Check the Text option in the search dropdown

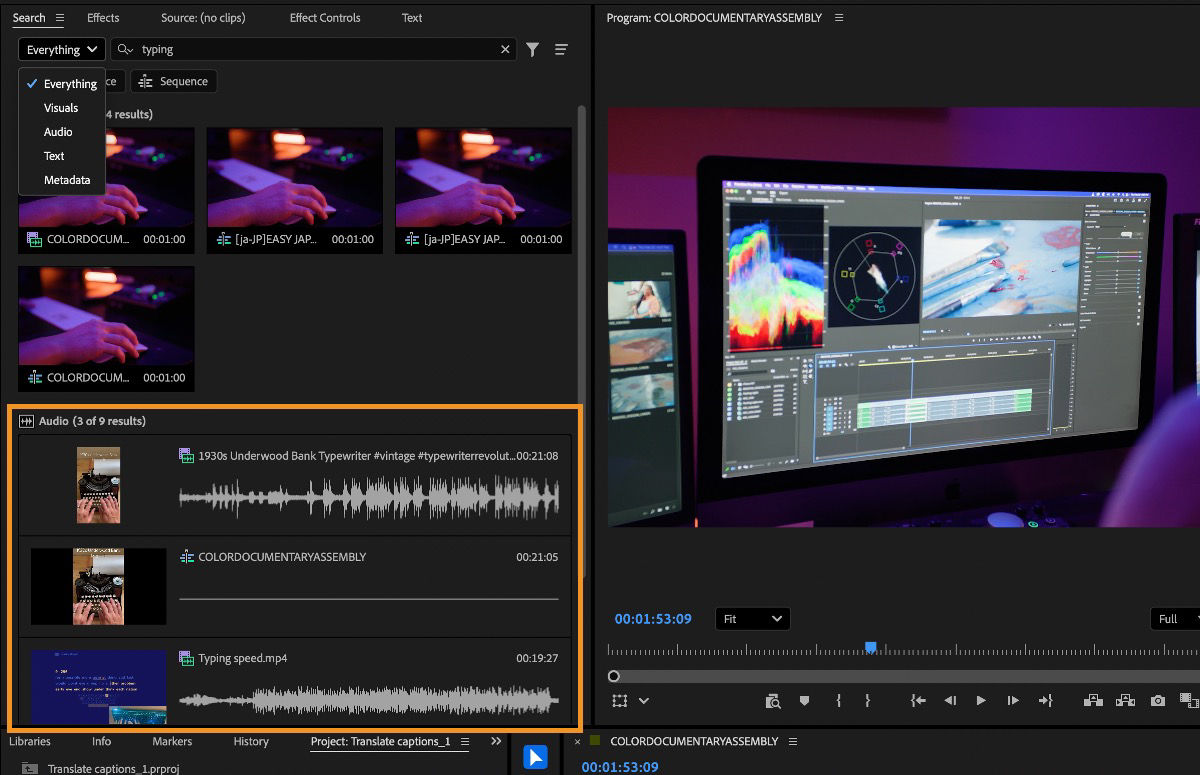pyautogui.click(x=53, y=155)
